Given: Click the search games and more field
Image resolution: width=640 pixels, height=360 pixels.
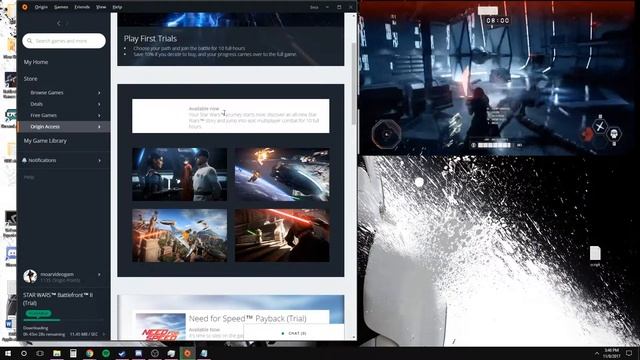Looking at the screenshot, I should point(64,41).
